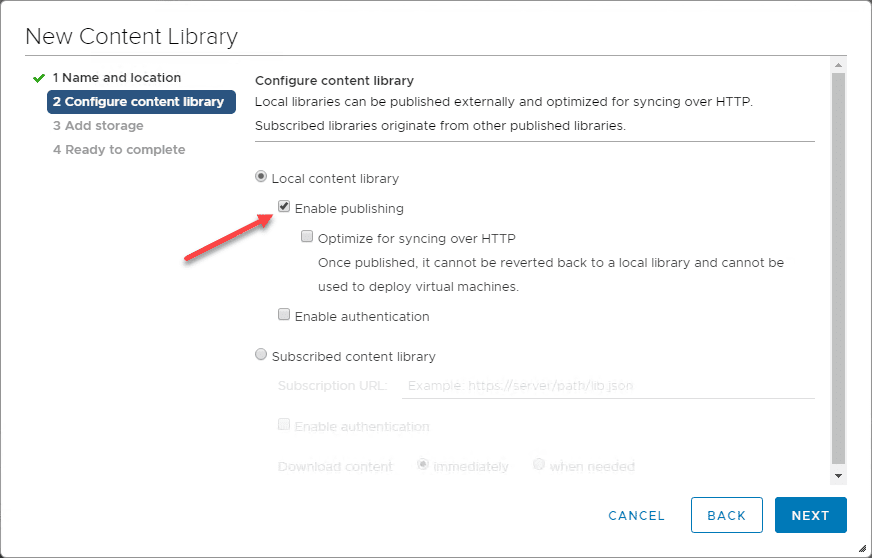Enable Optimize for syncing over HTTP

[x=308, y=238]
